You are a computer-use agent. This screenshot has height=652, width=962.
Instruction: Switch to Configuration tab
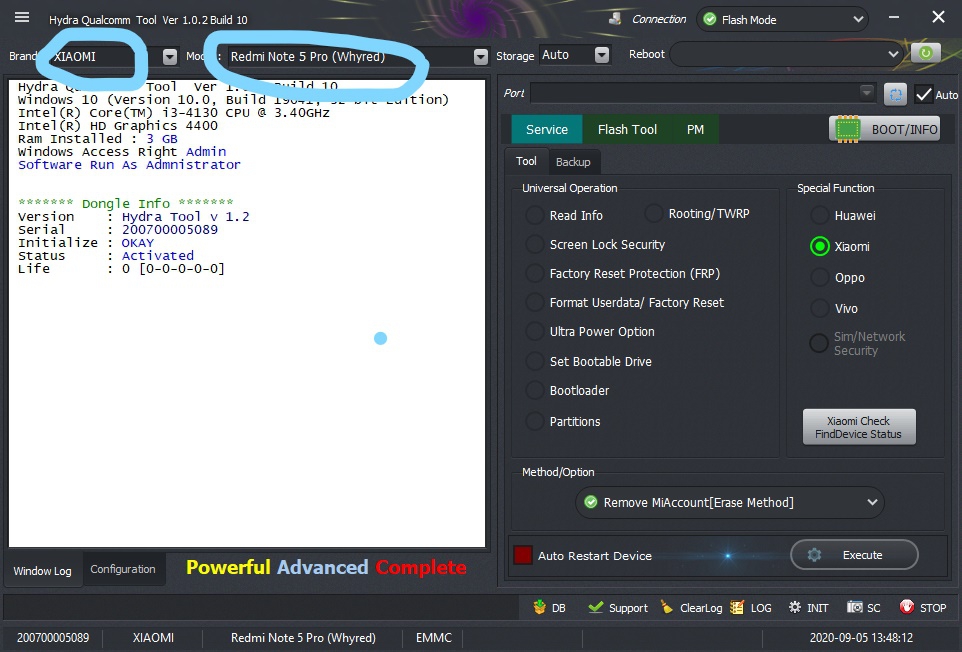(123, 569)
